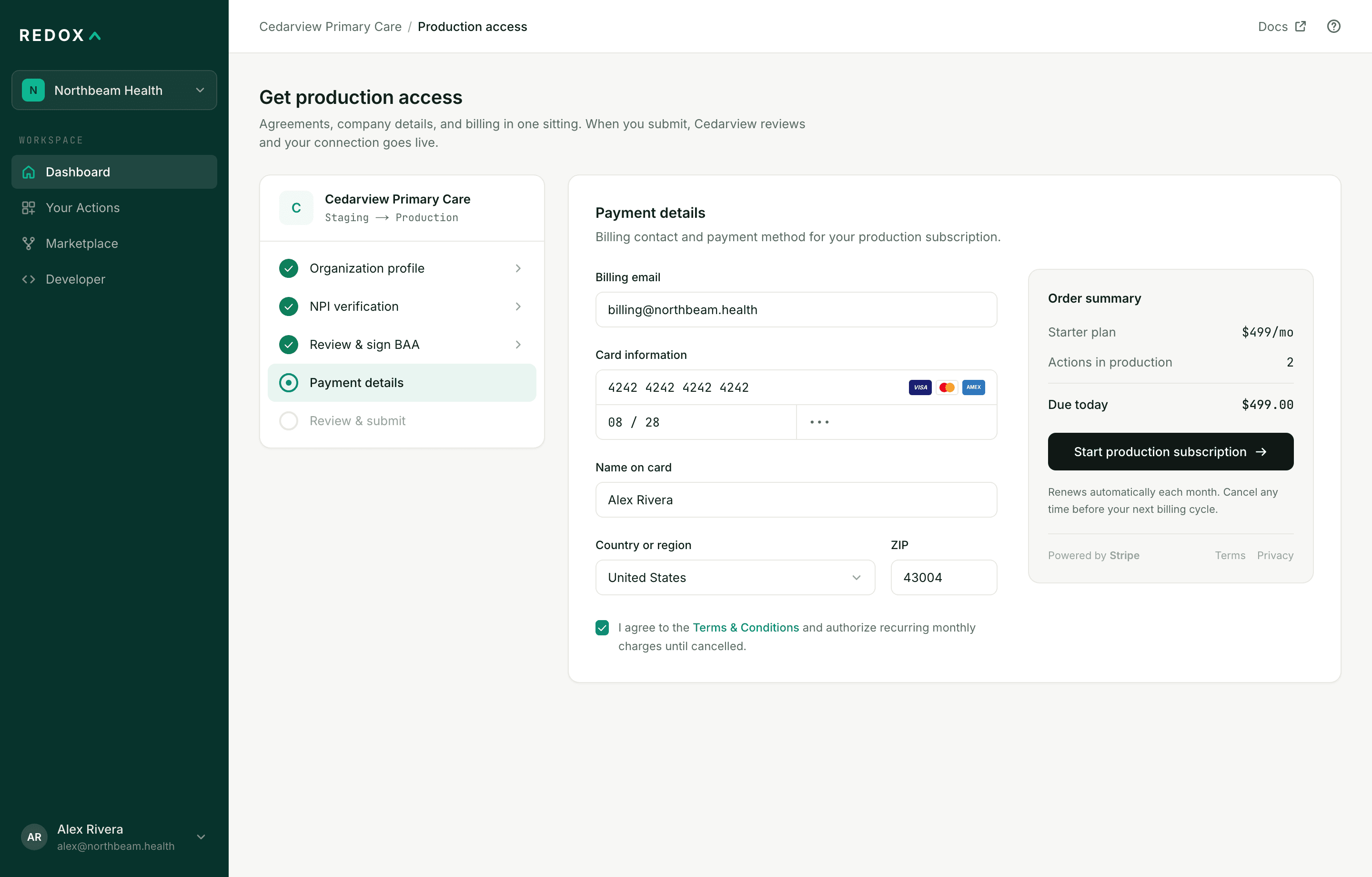1372x877 pixels.
Task: Expand the NPI verification chevron
Action: point(518,306)
